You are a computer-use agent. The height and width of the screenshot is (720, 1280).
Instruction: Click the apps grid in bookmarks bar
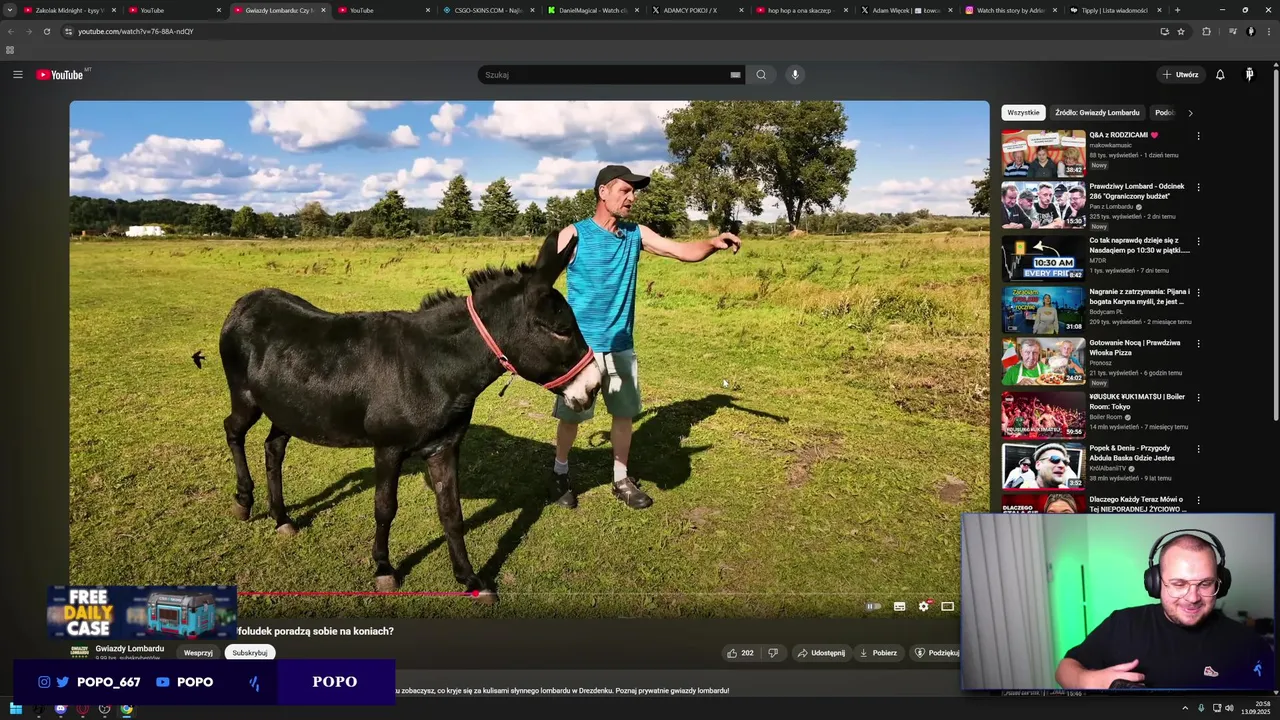tap(10, 50)
